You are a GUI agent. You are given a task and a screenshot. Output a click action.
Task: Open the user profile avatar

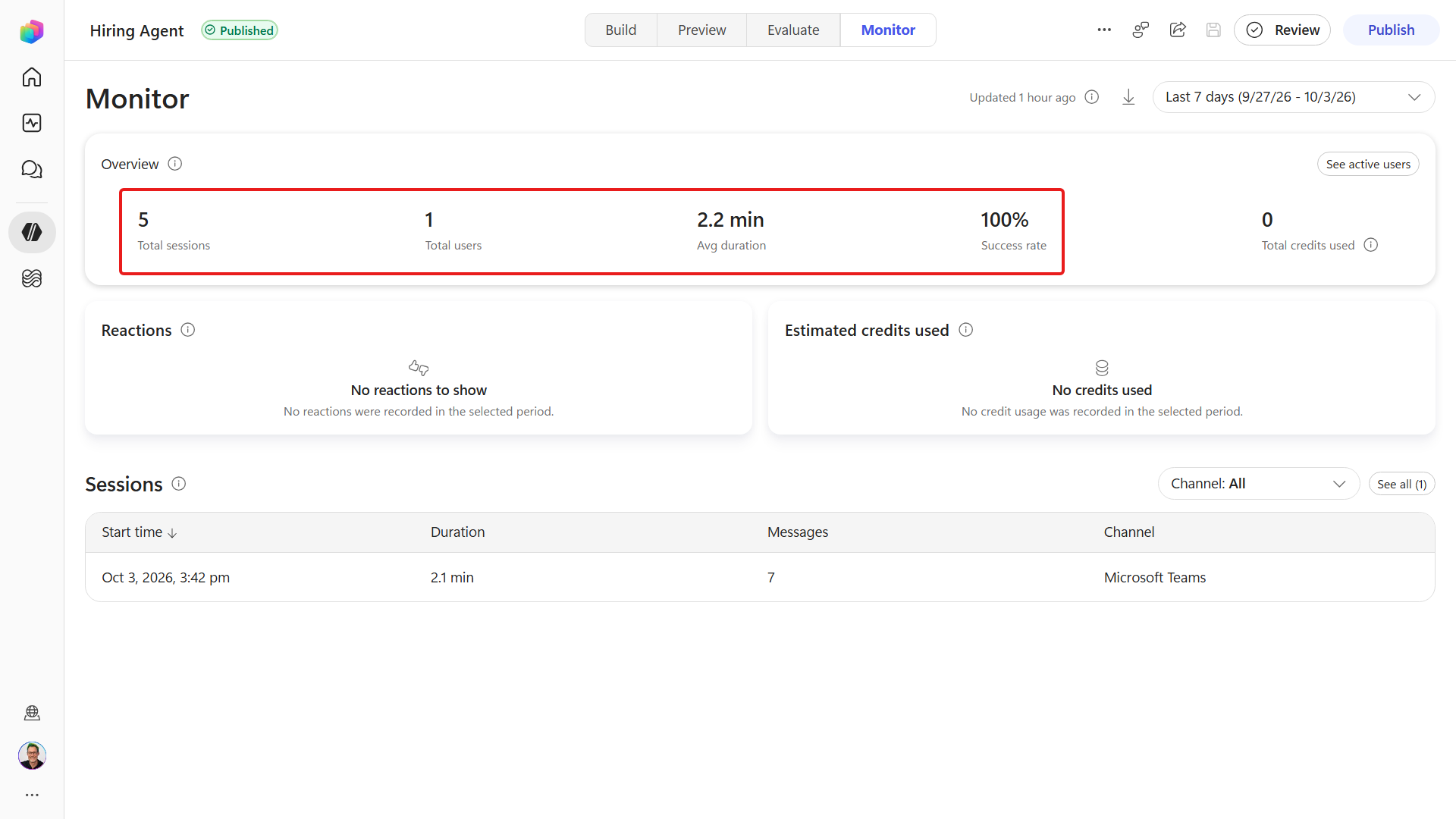32,755
